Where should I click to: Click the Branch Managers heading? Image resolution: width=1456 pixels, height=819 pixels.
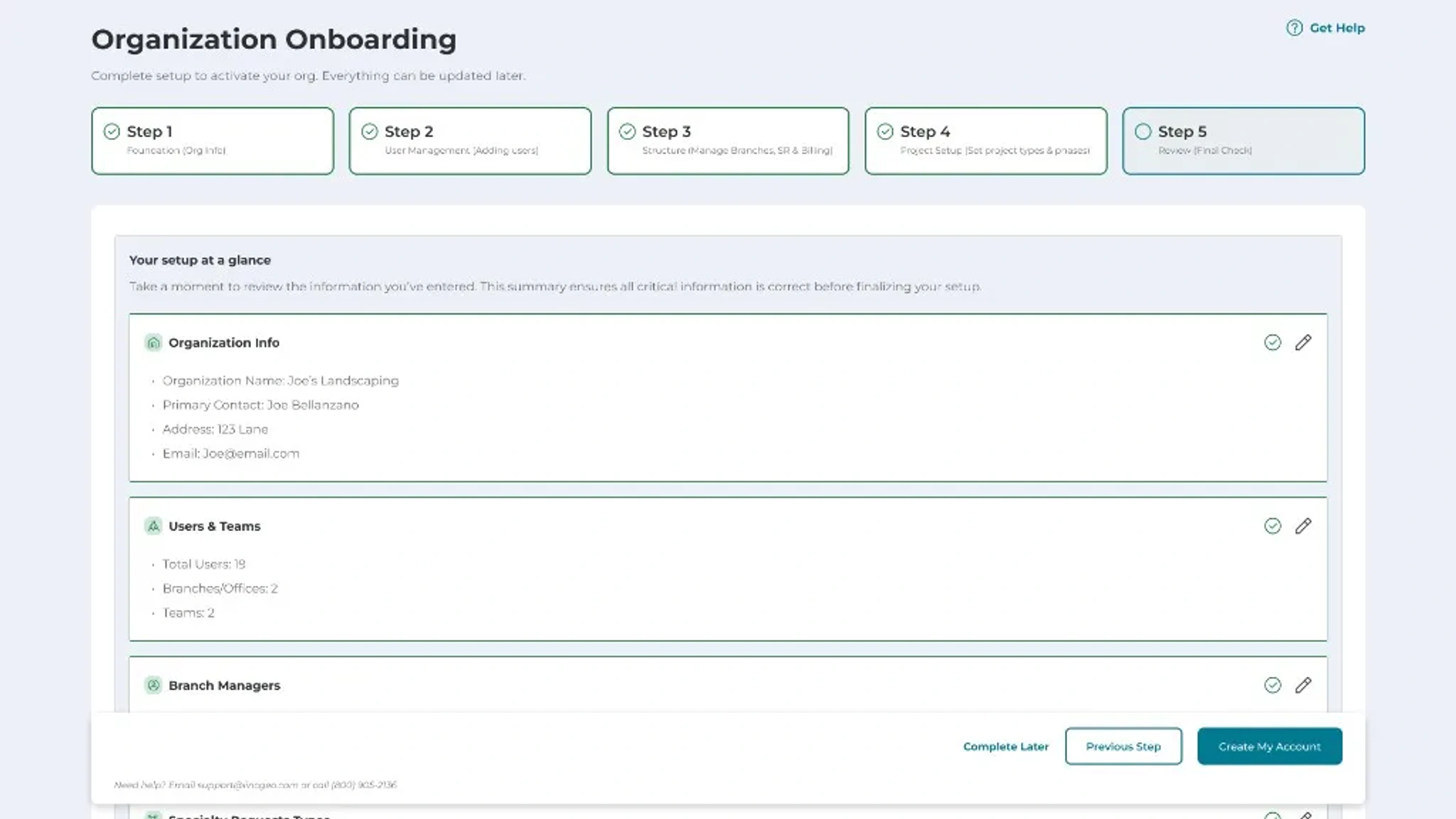[x=225, y=685]
